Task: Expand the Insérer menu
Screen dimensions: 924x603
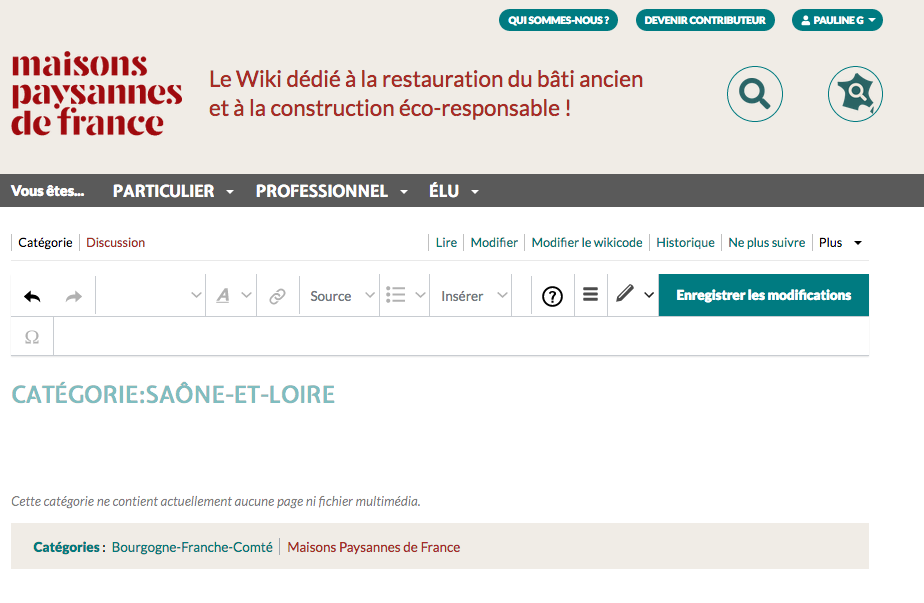Action: click(x=474, y=296)
